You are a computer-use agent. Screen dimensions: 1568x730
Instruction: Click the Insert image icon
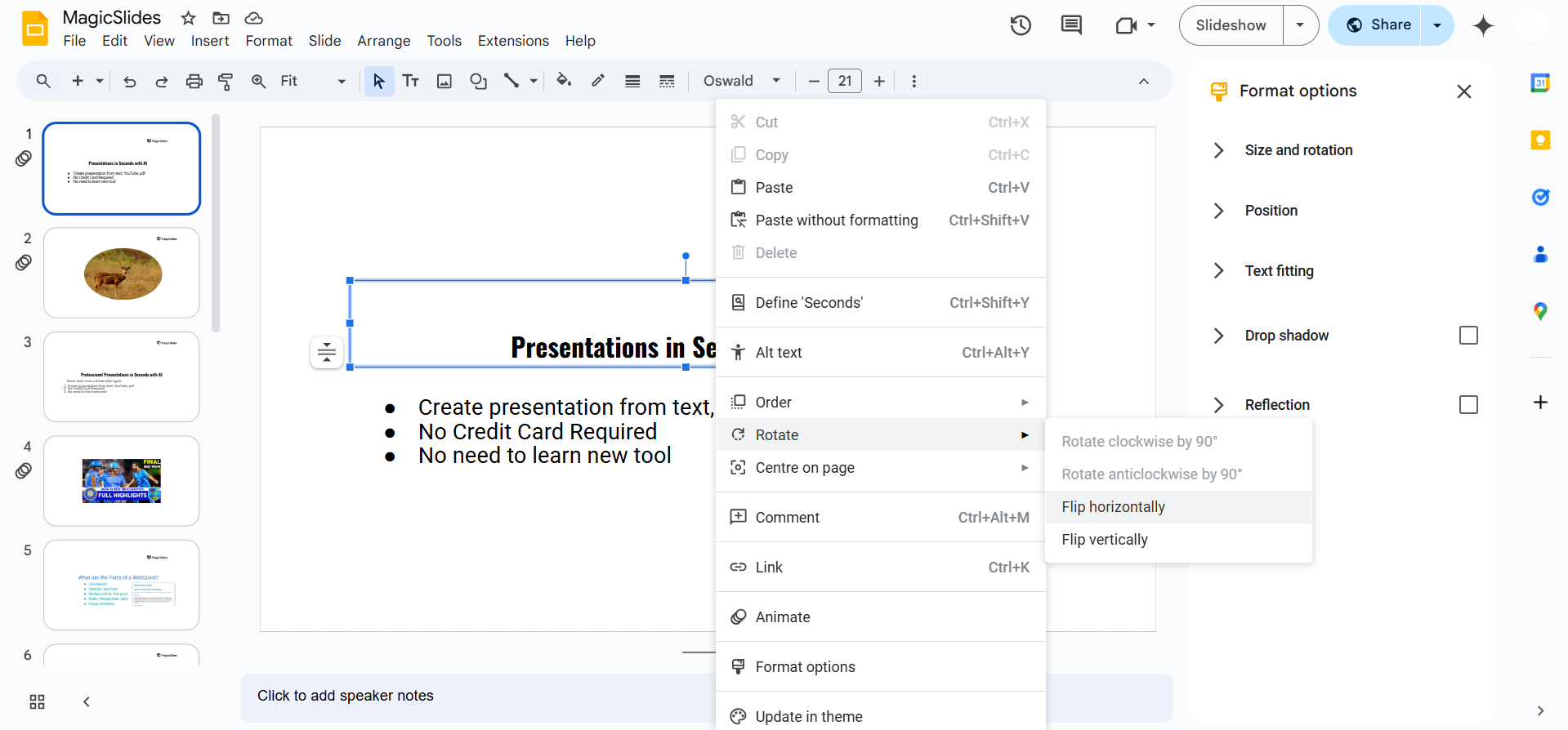pos(444,81)
